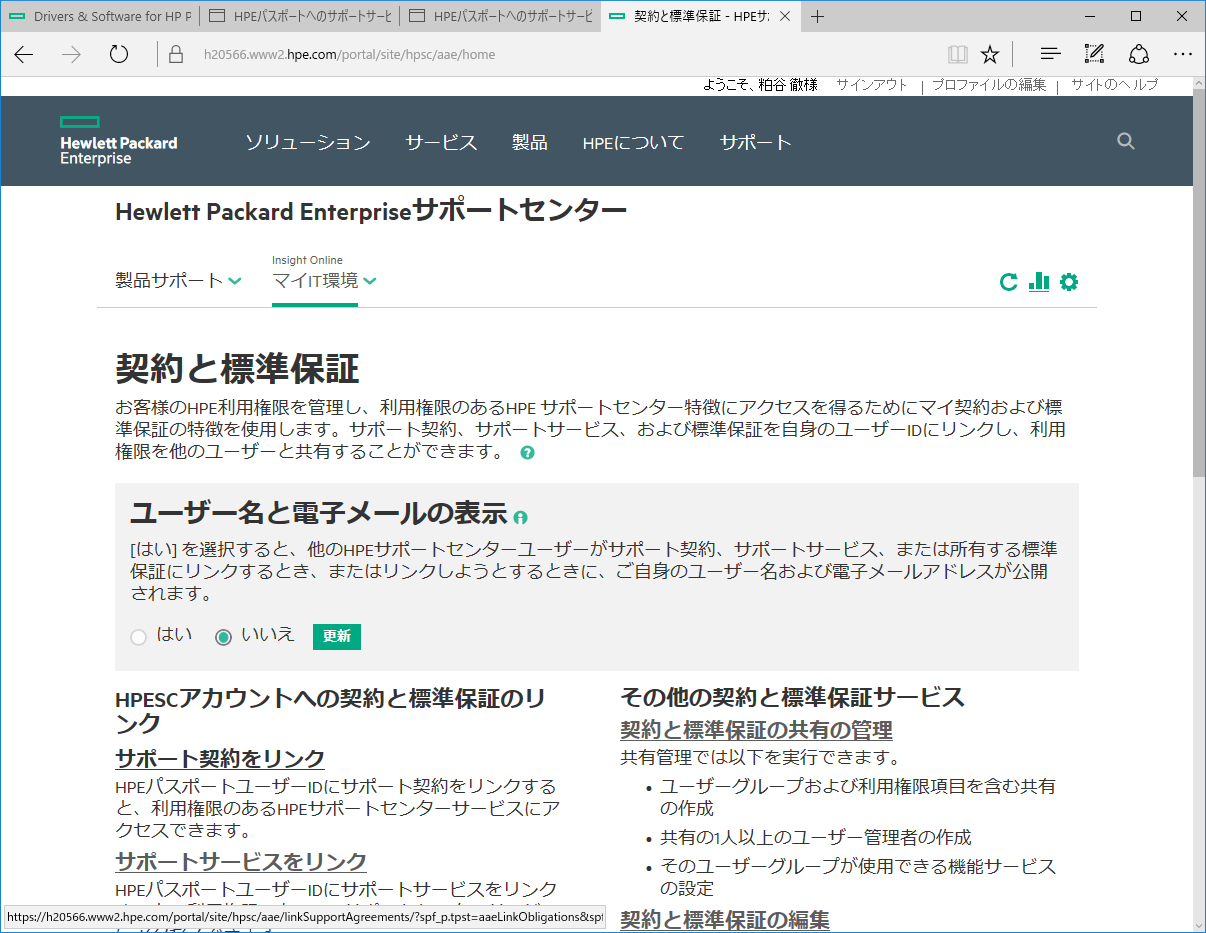
Task: Open the browser More actions ellipsis
Action: [x=1183, y=54]
